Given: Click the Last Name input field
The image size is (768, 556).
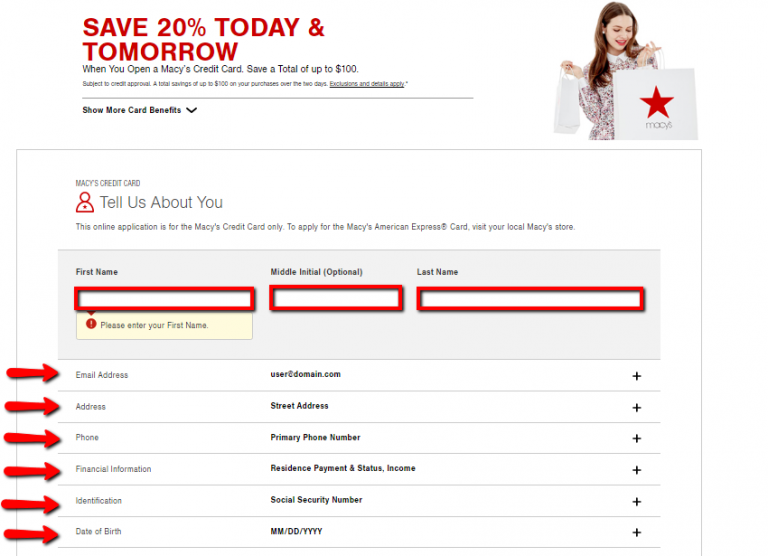Looking at the screenshot, I should [530, 299].
